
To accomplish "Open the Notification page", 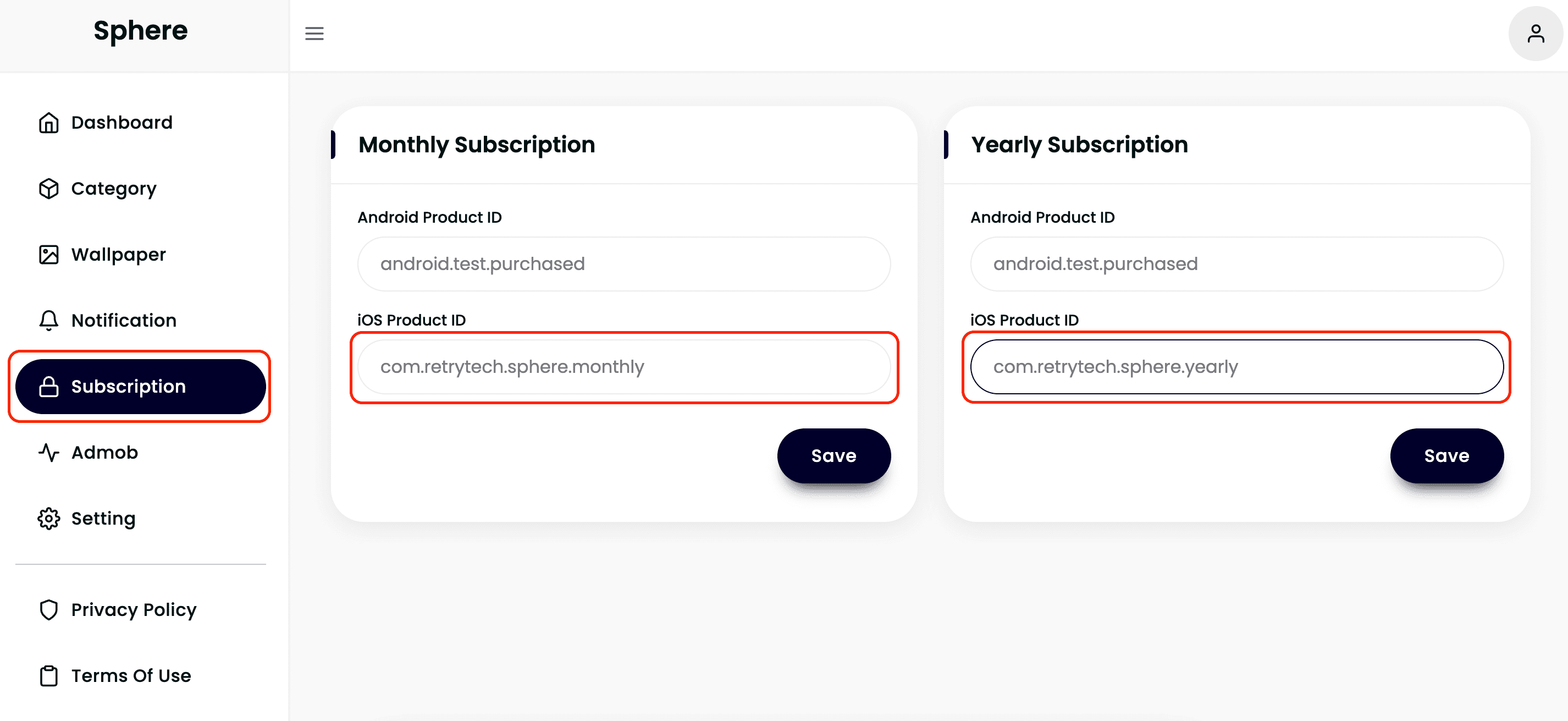I will (x=124, y=320).
